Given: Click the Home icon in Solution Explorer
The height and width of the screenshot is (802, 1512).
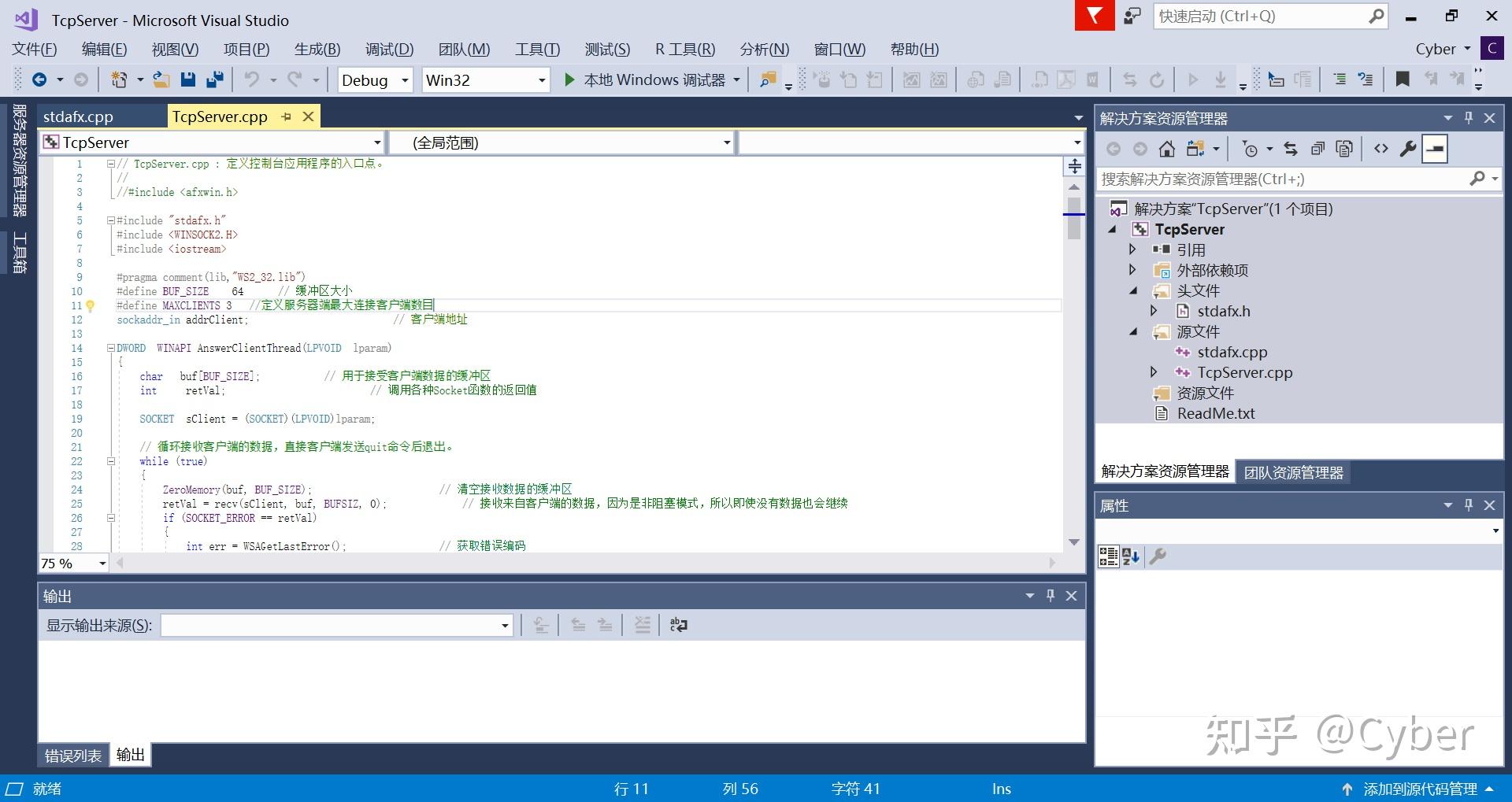Looking at the screenshot, I should (x=1165, y=148).
